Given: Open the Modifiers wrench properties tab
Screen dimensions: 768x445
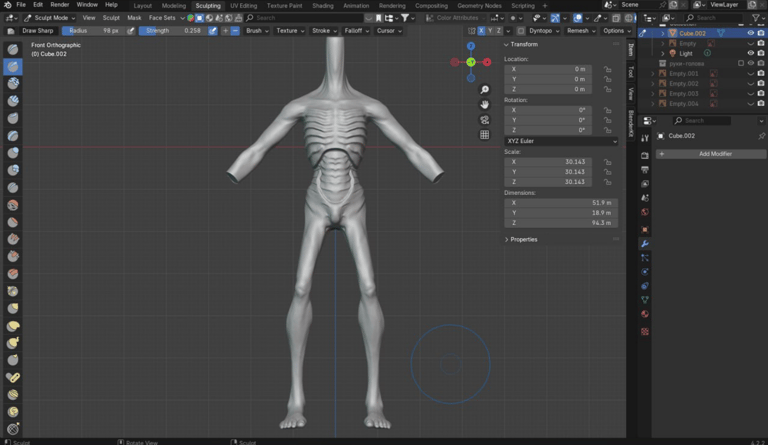Looking at the screenshot, I should (x=645, y=244).
